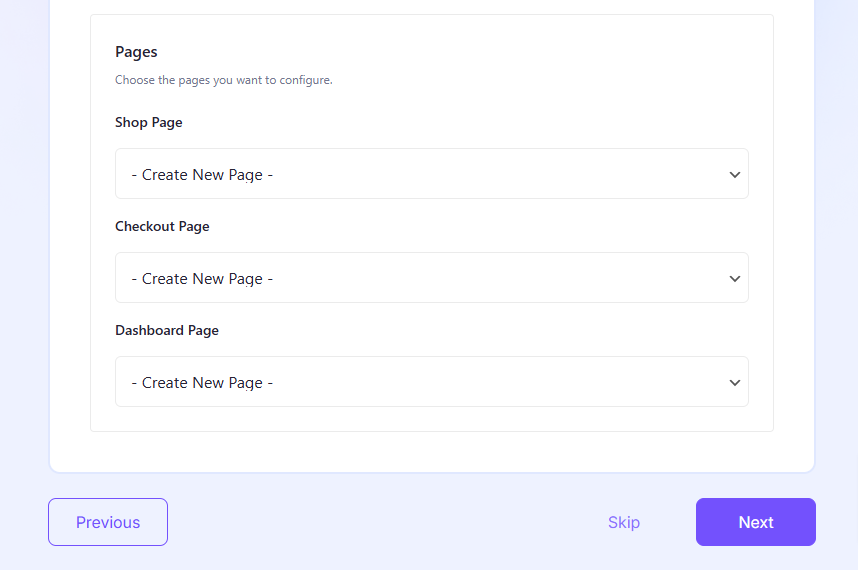Open the Checkout Page dropdown

pyautogui.click(x=432, y=277)
